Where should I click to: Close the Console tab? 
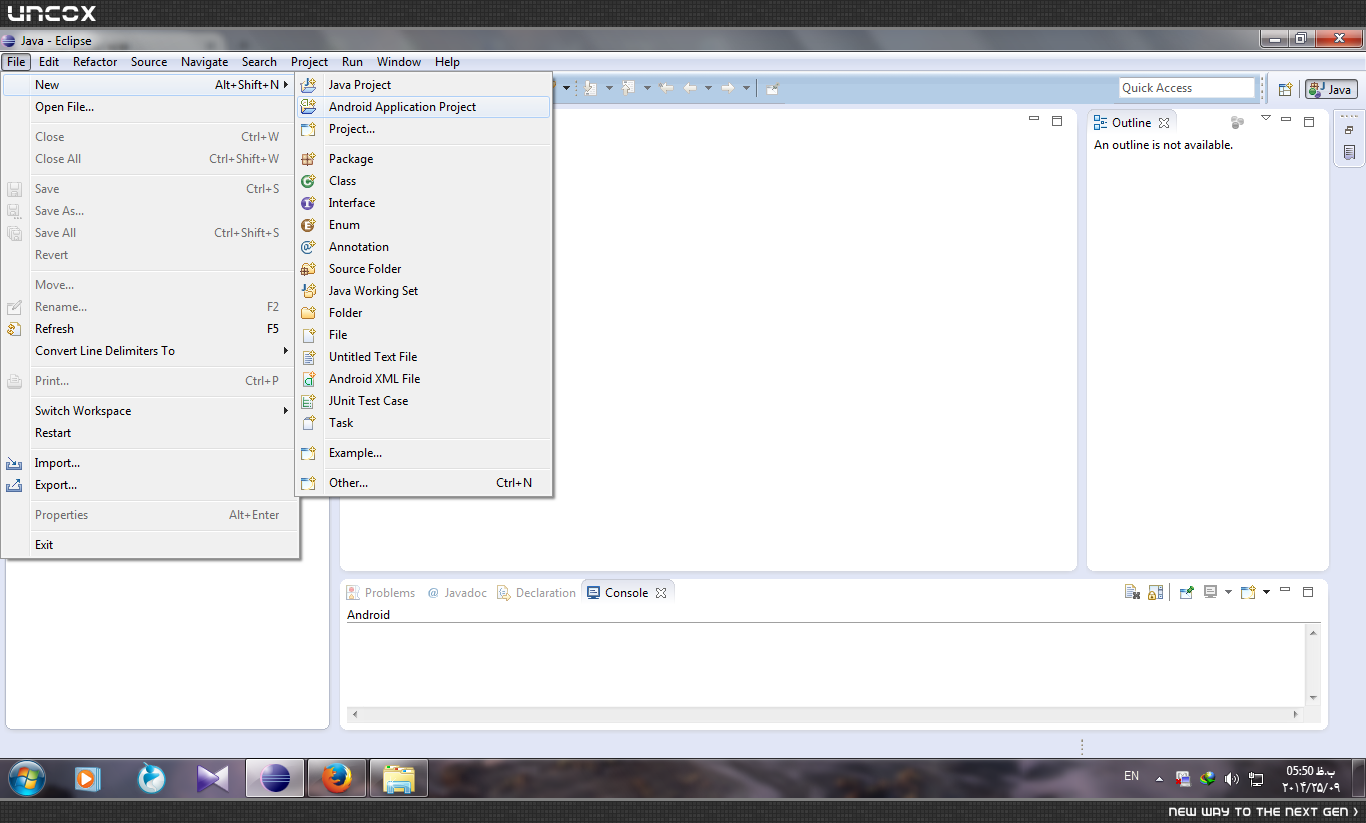point(660,593)
